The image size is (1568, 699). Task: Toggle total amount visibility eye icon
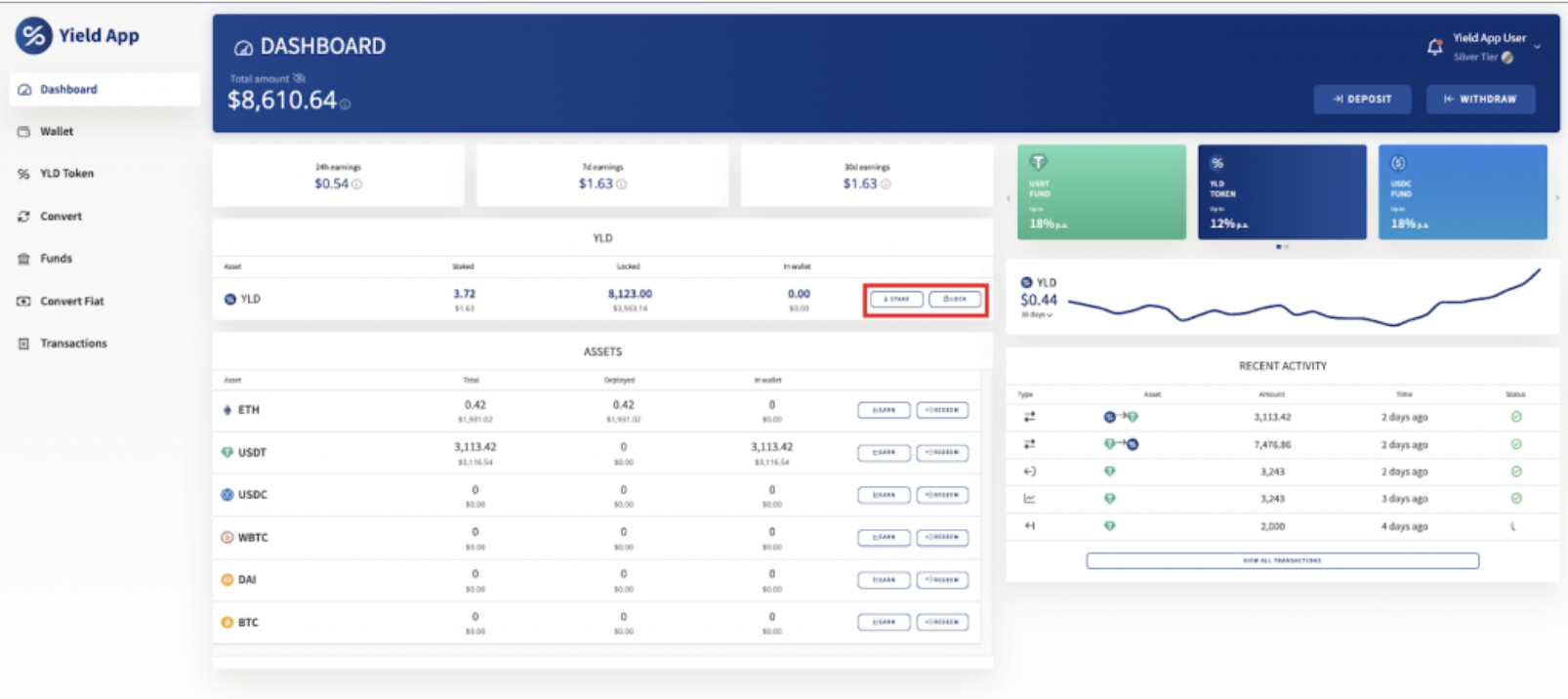tap(300, 78)
